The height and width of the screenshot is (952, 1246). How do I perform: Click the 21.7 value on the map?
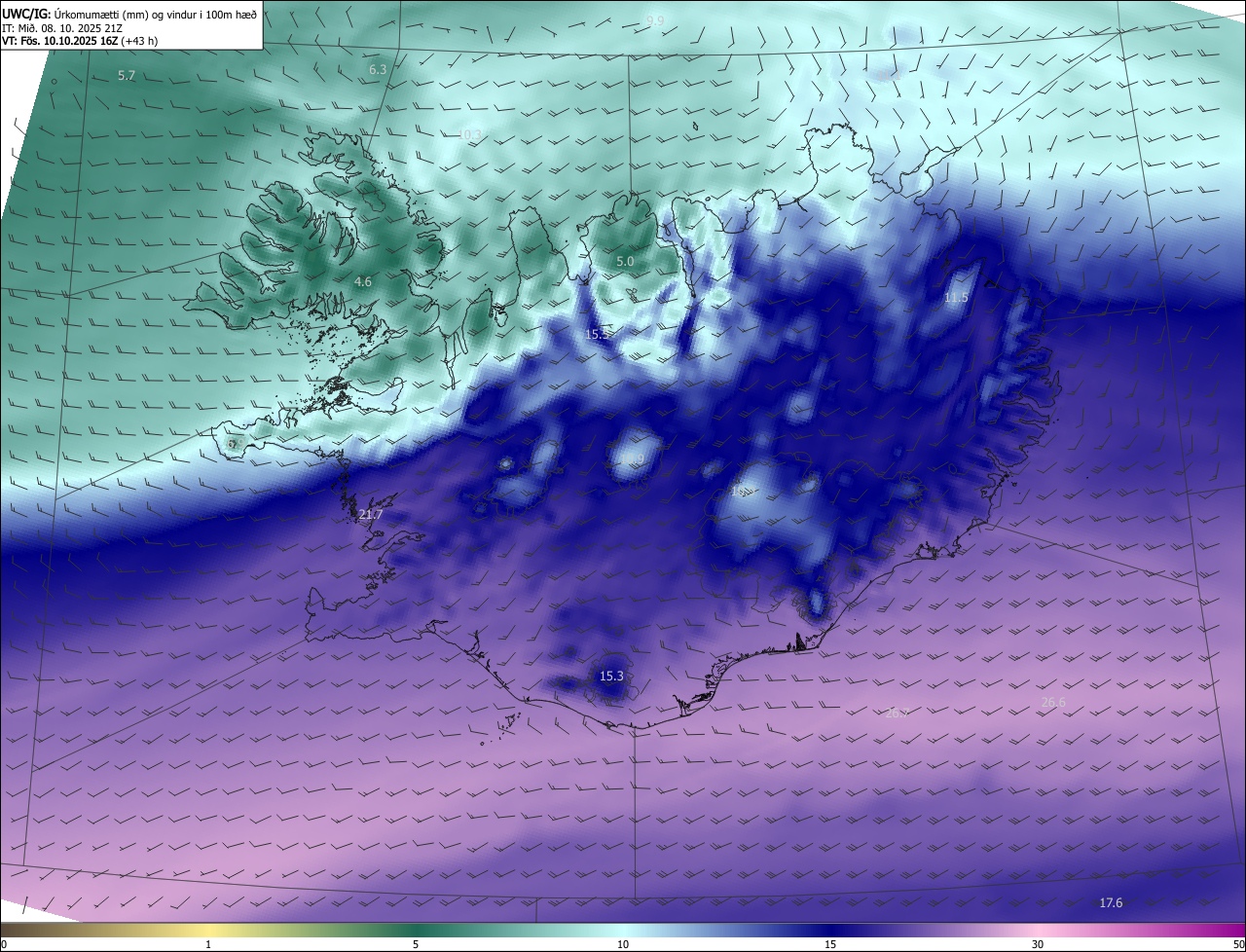[x=371, y=514]
